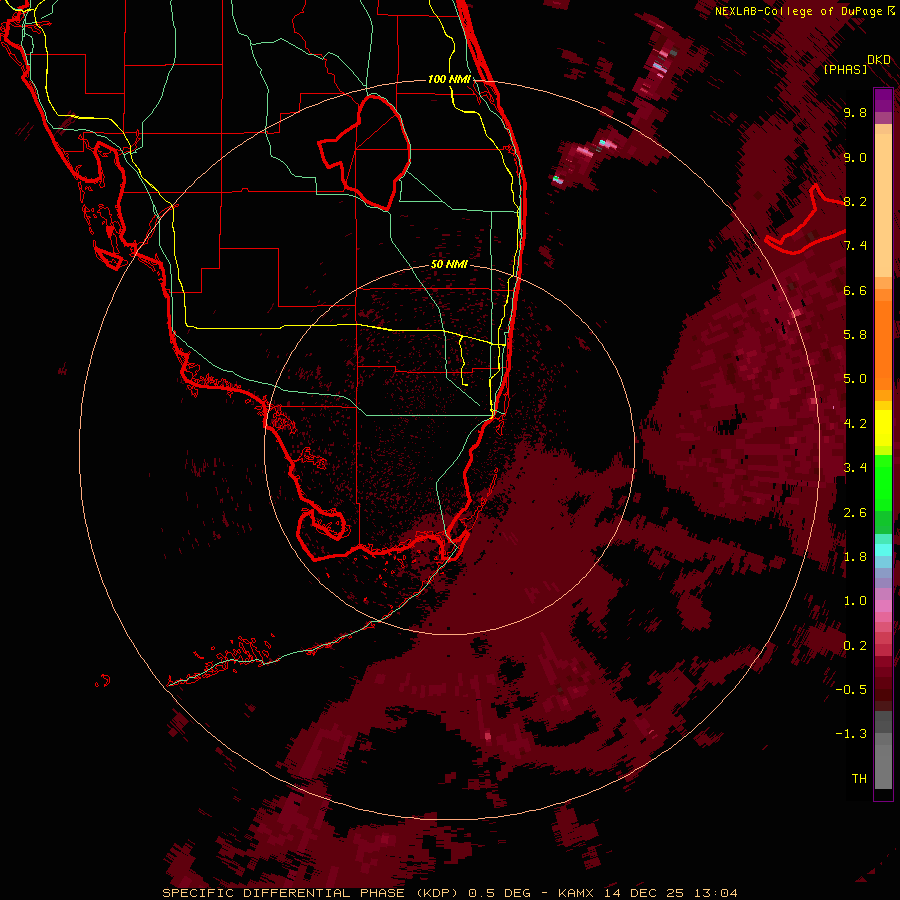Click the 50 NMI range ring label
The height and width of the screenshot is (900, 900).
(449, 265)
